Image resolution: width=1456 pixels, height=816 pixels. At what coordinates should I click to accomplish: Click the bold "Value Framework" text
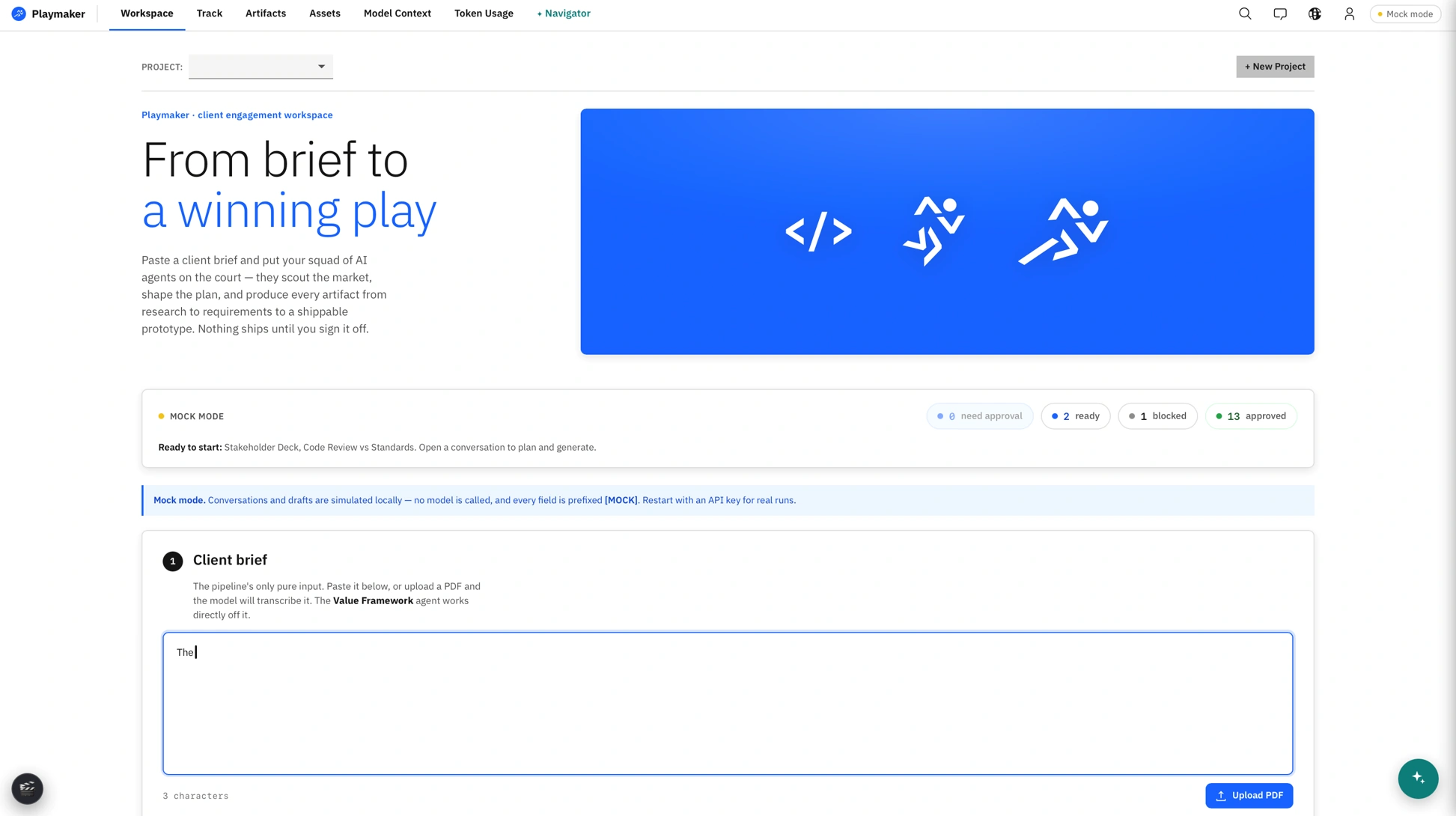click(x=373, y=600)
